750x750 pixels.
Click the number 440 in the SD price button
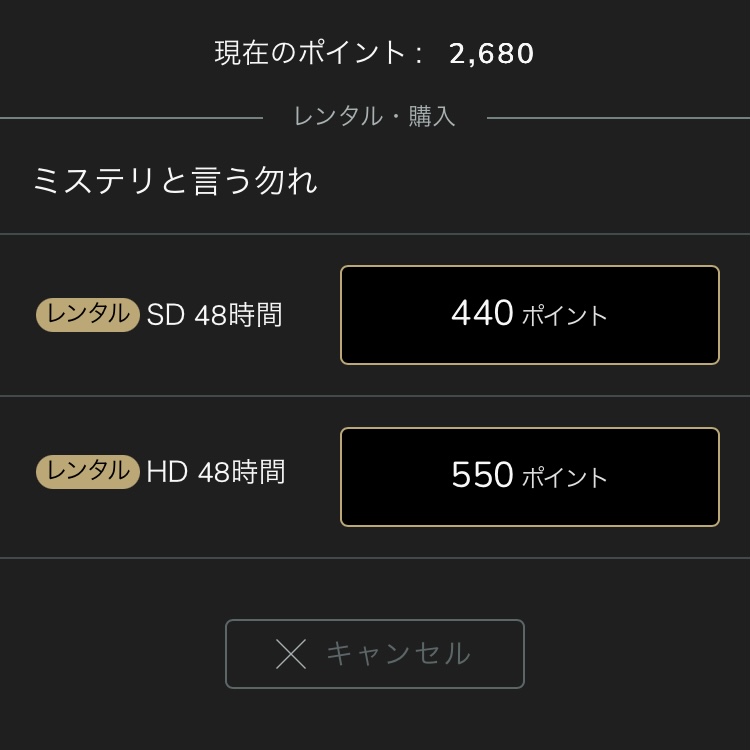click(x=482, y=313)
